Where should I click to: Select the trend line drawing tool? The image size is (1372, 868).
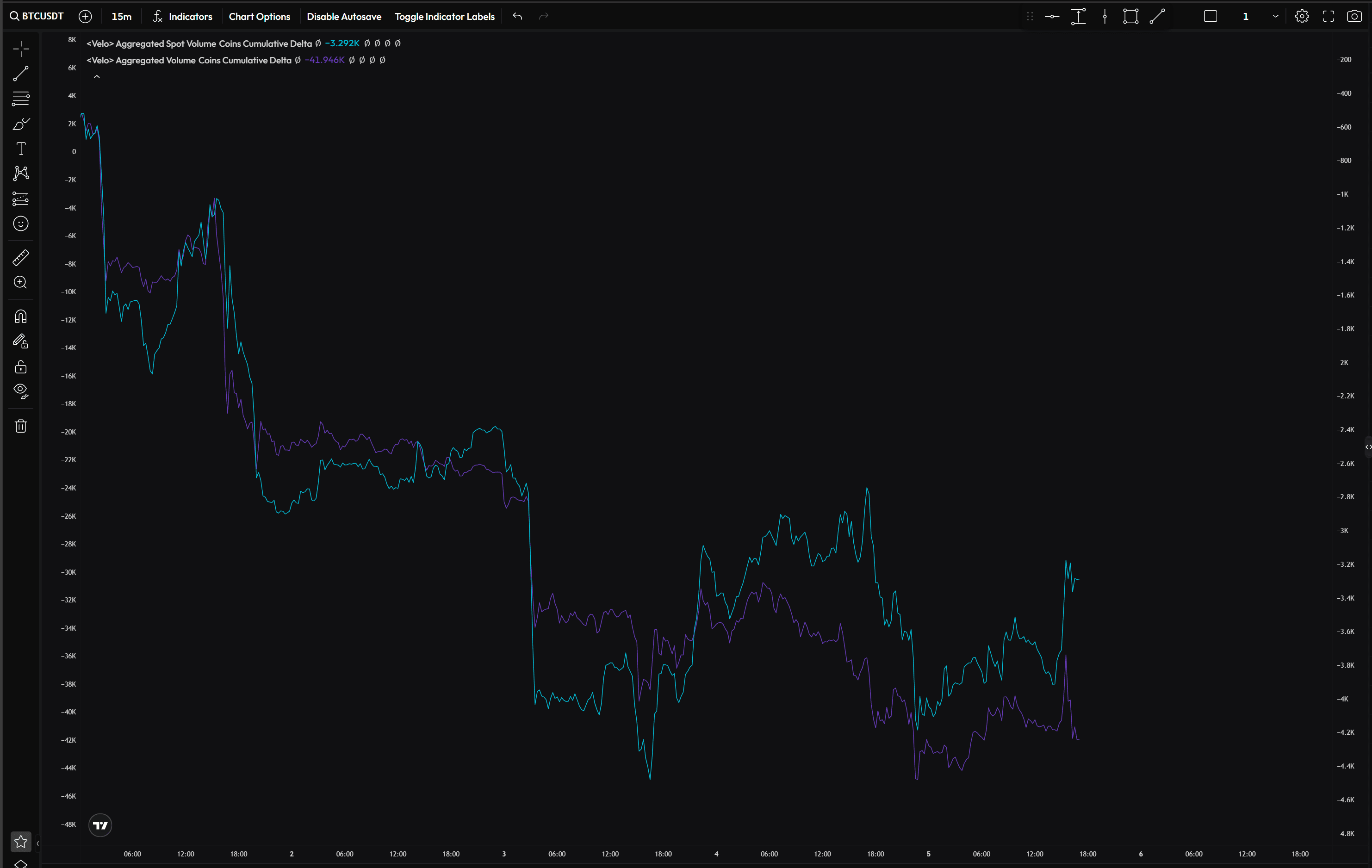pyautogui.click(x=21, y=74)
